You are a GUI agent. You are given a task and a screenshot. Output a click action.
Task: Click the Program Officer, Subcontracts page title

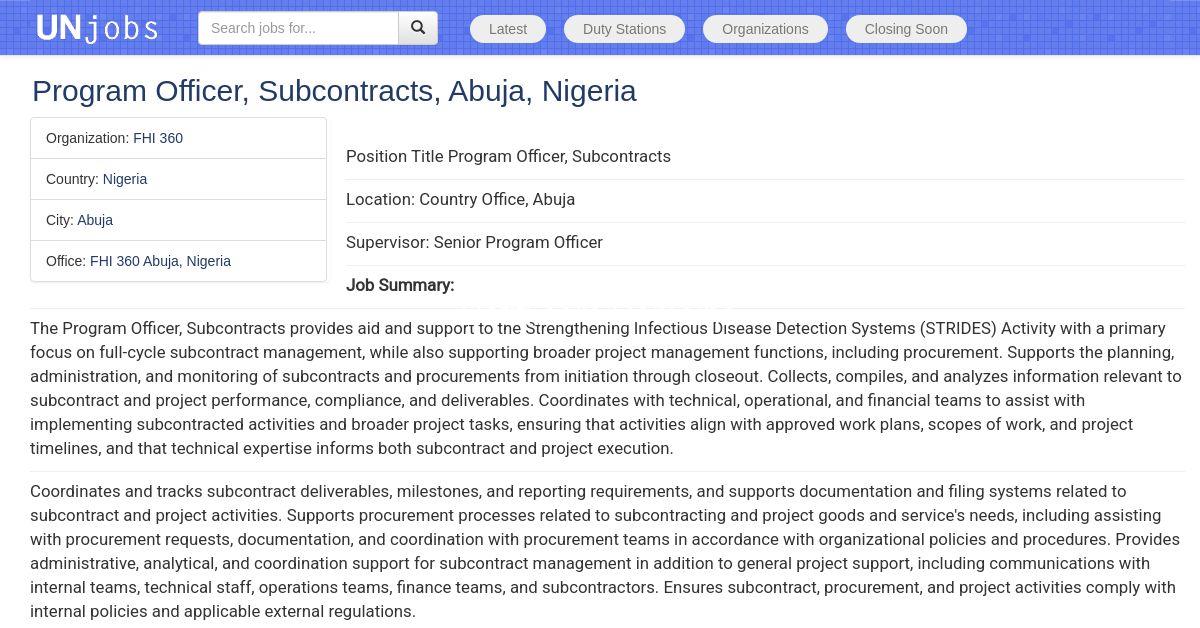(x=334, y=91)
